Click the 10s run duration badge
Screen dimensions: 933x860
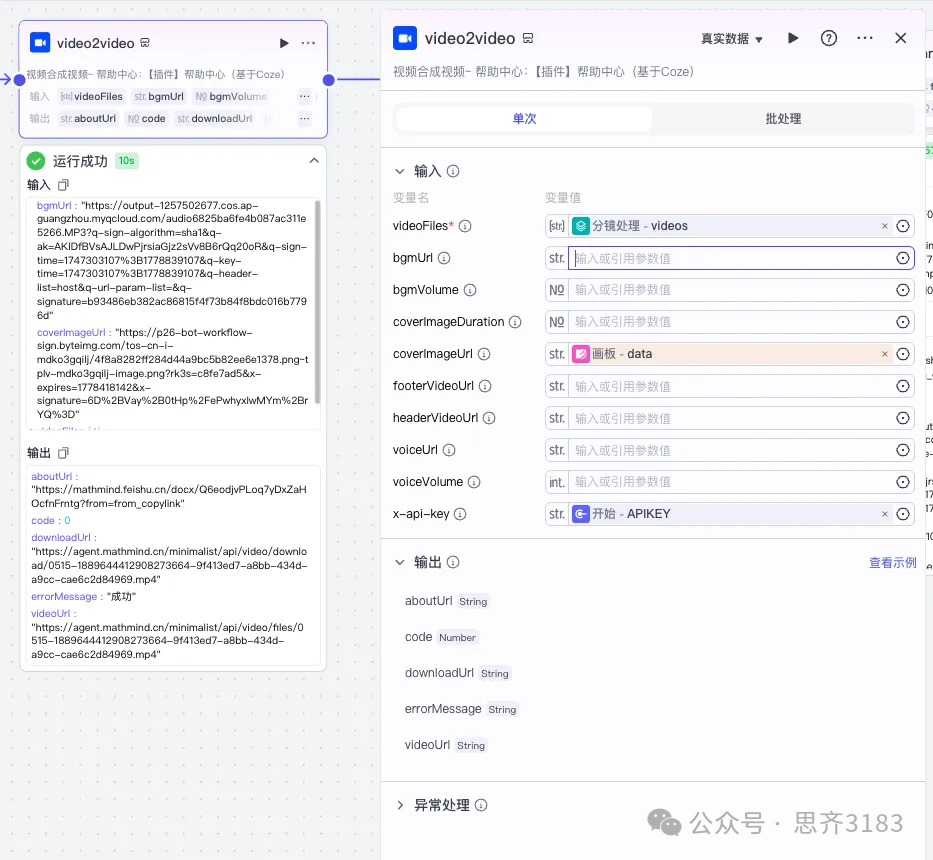point(126,161)
